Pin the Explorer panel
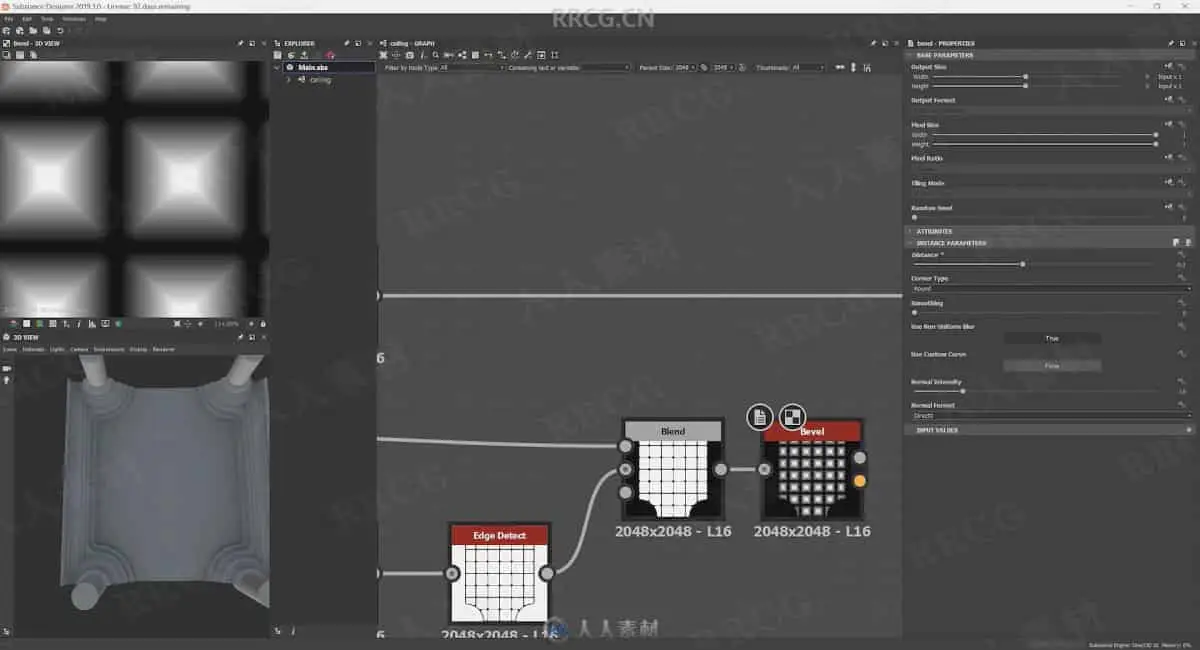1200x650 pixels. [347, 43]
